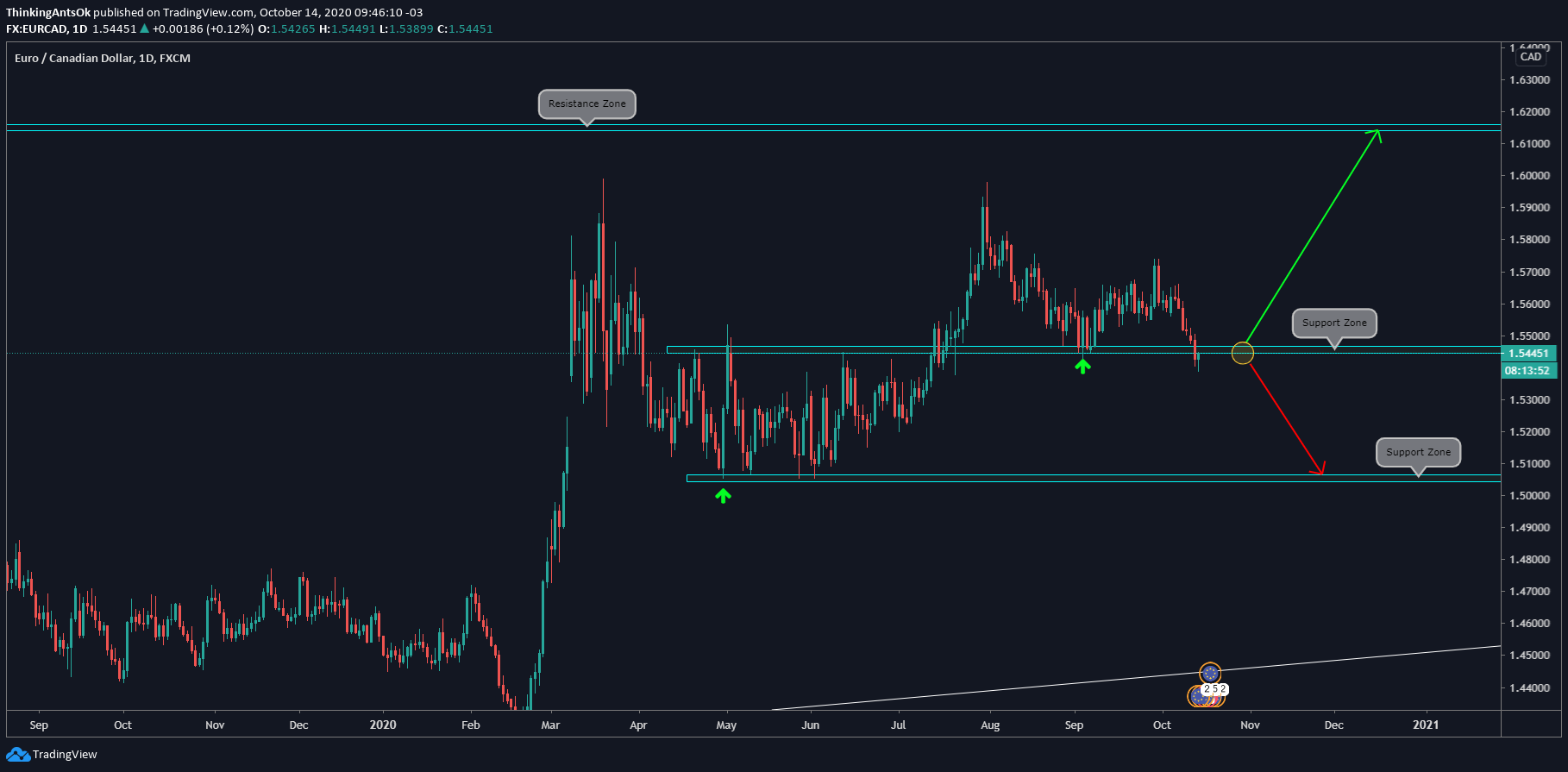Select the white ascending trend line

[1136, 678]
